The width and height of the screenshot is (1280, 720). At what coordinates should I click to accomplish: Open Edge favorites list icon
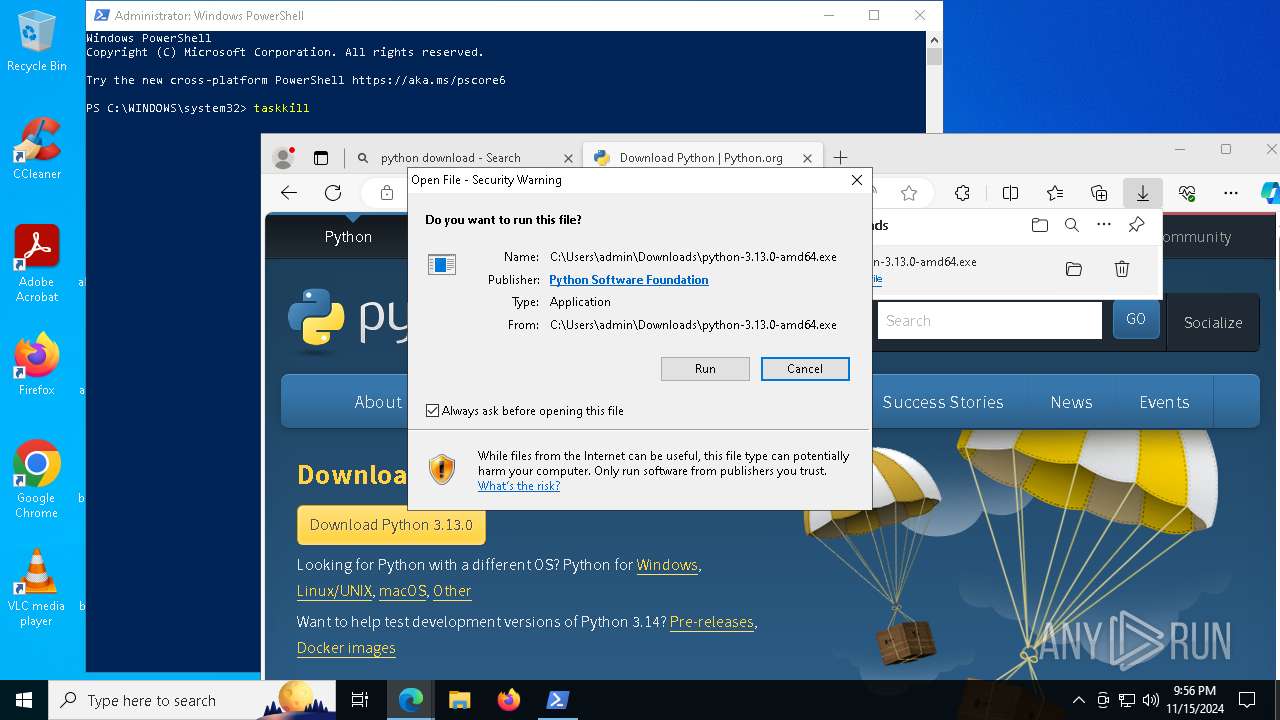click(1055, 193)
